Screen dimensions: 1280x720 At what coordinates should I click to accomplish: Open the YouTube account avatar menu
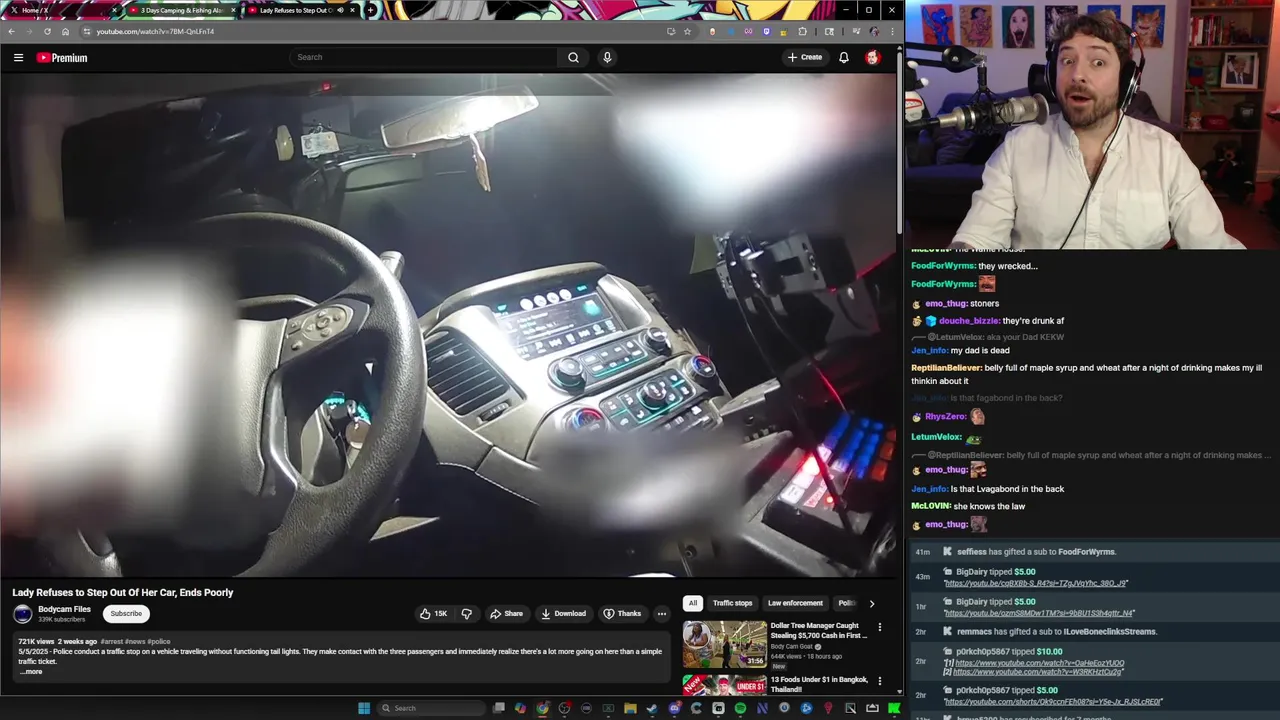click(872, 57)
